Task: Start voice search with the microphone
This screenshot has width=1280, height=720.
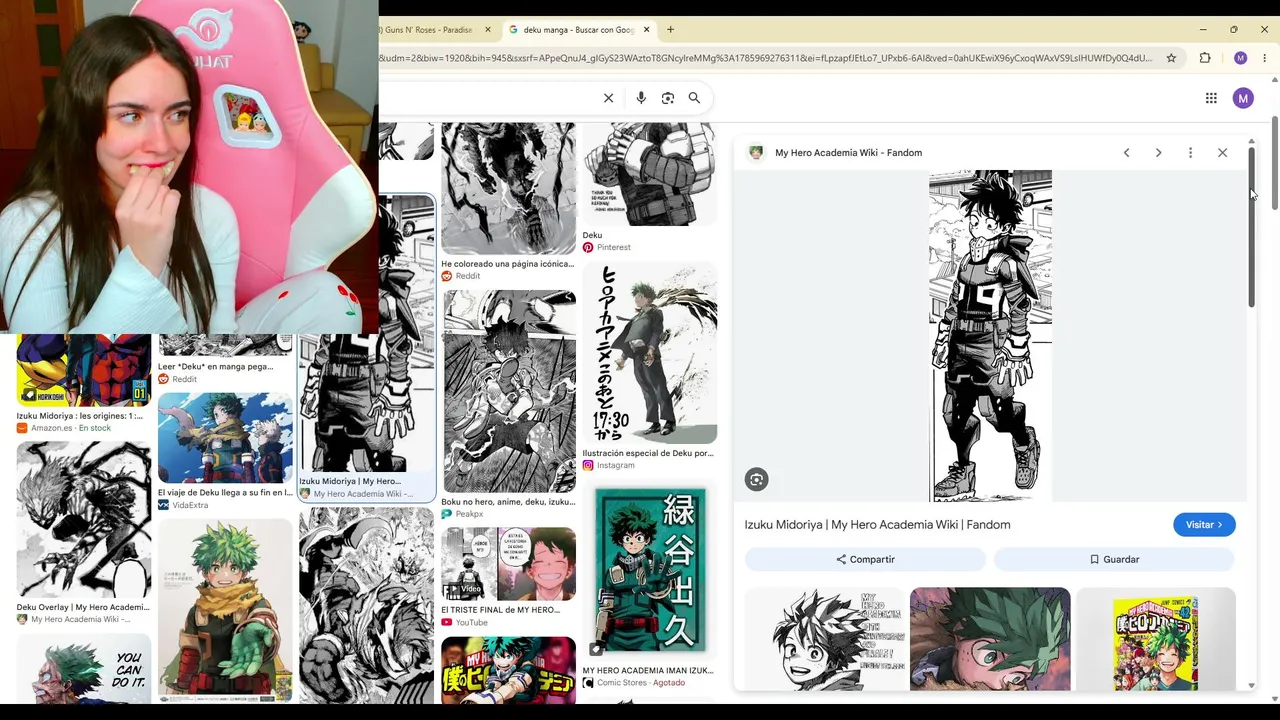Action: [x=641, y=98]
